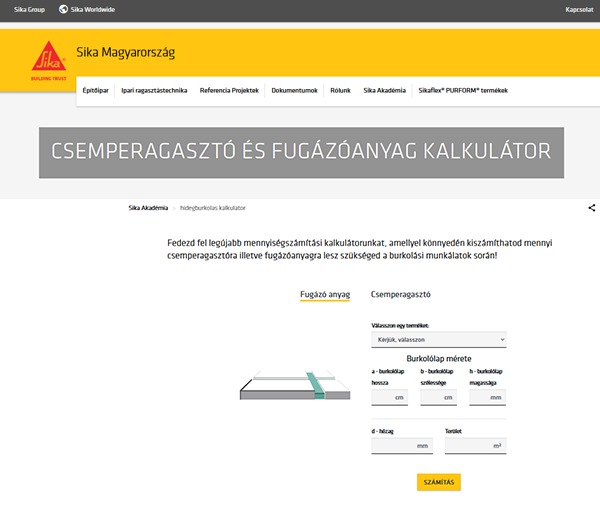Image resolution: width=600 pixels, height=508 pixels.
Task: Switch to the Csemperagasztó tab
Action: click(401, 295)
